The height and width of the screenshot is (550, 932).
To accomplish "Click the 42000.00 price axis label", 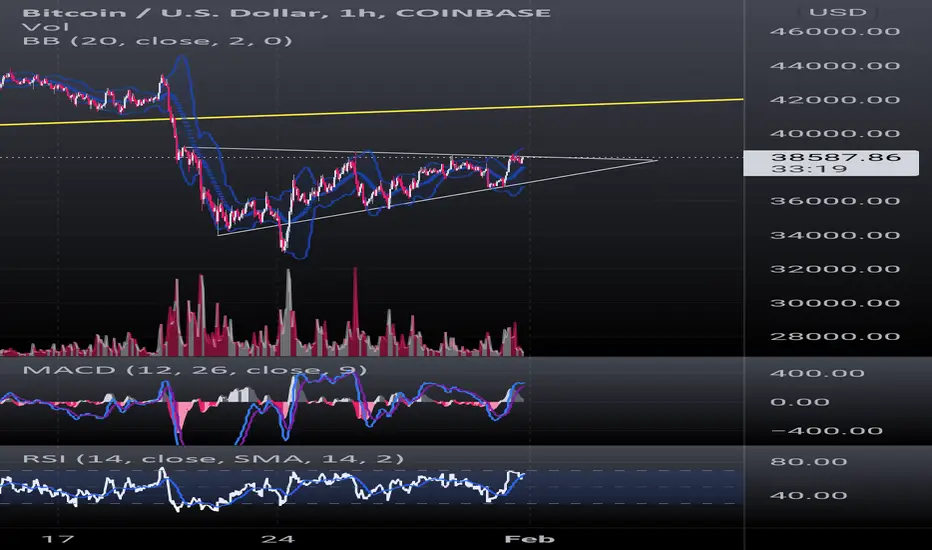I will (x=835, y=99).
